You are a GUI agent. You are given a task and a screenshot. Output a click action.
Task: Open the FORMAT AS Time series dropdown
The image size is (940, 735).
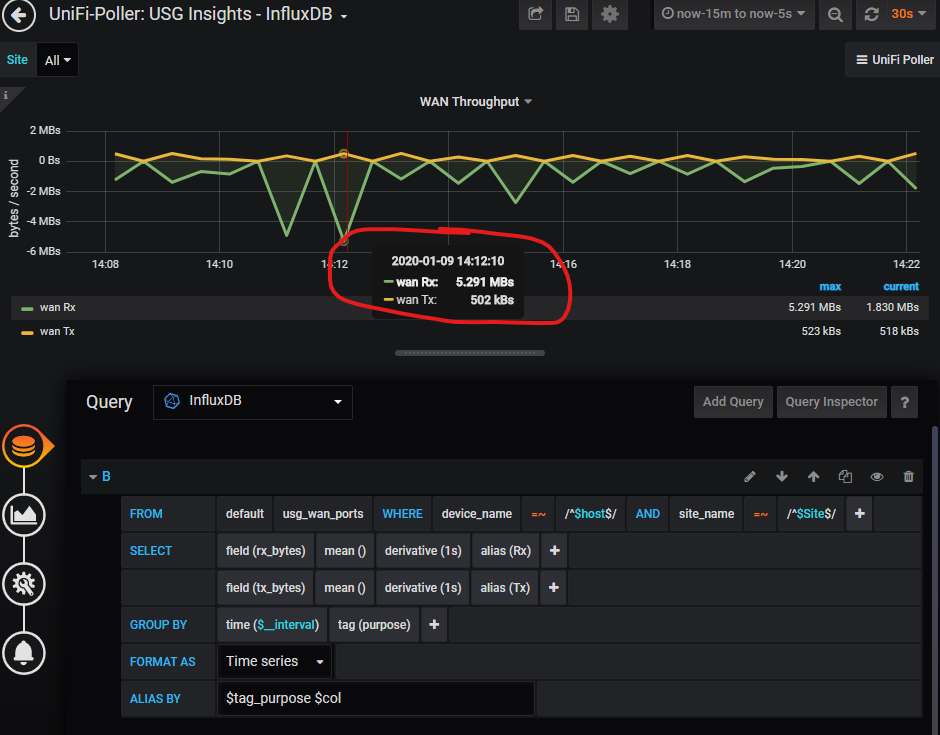tap(274, 661)
